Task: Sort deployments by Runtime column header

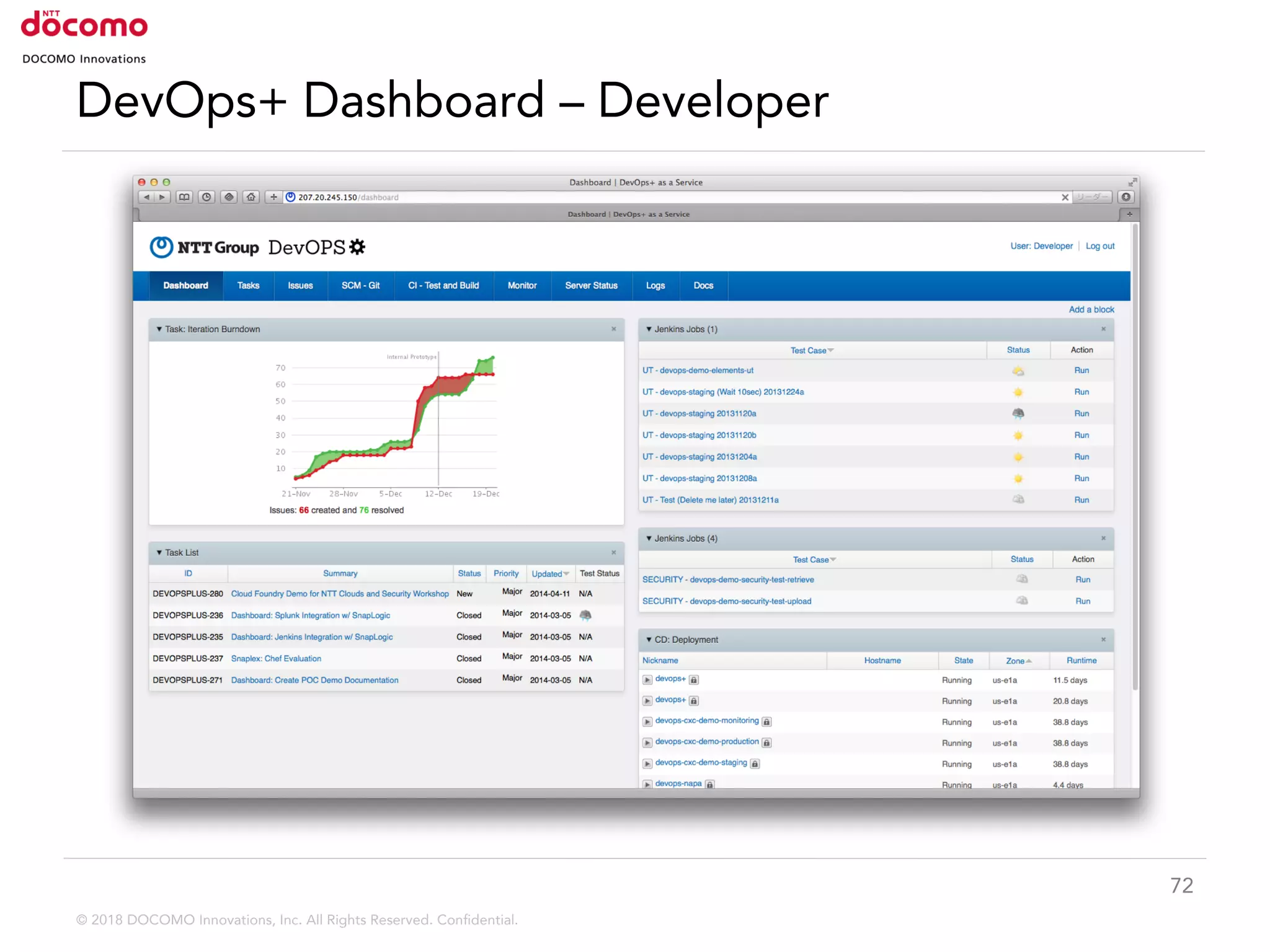Action: [x=1081, y=661]
